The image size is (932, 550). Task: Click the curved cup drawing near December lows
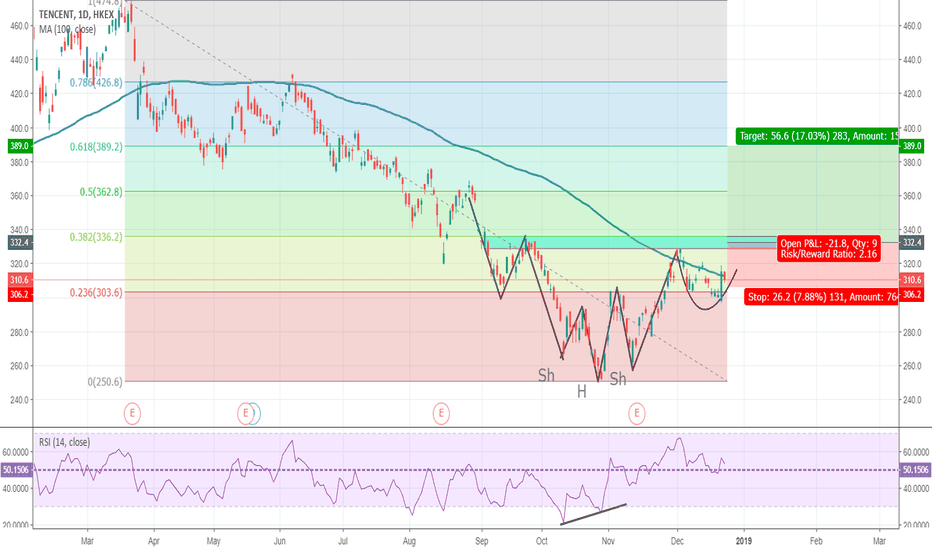(x=706, y=309)
